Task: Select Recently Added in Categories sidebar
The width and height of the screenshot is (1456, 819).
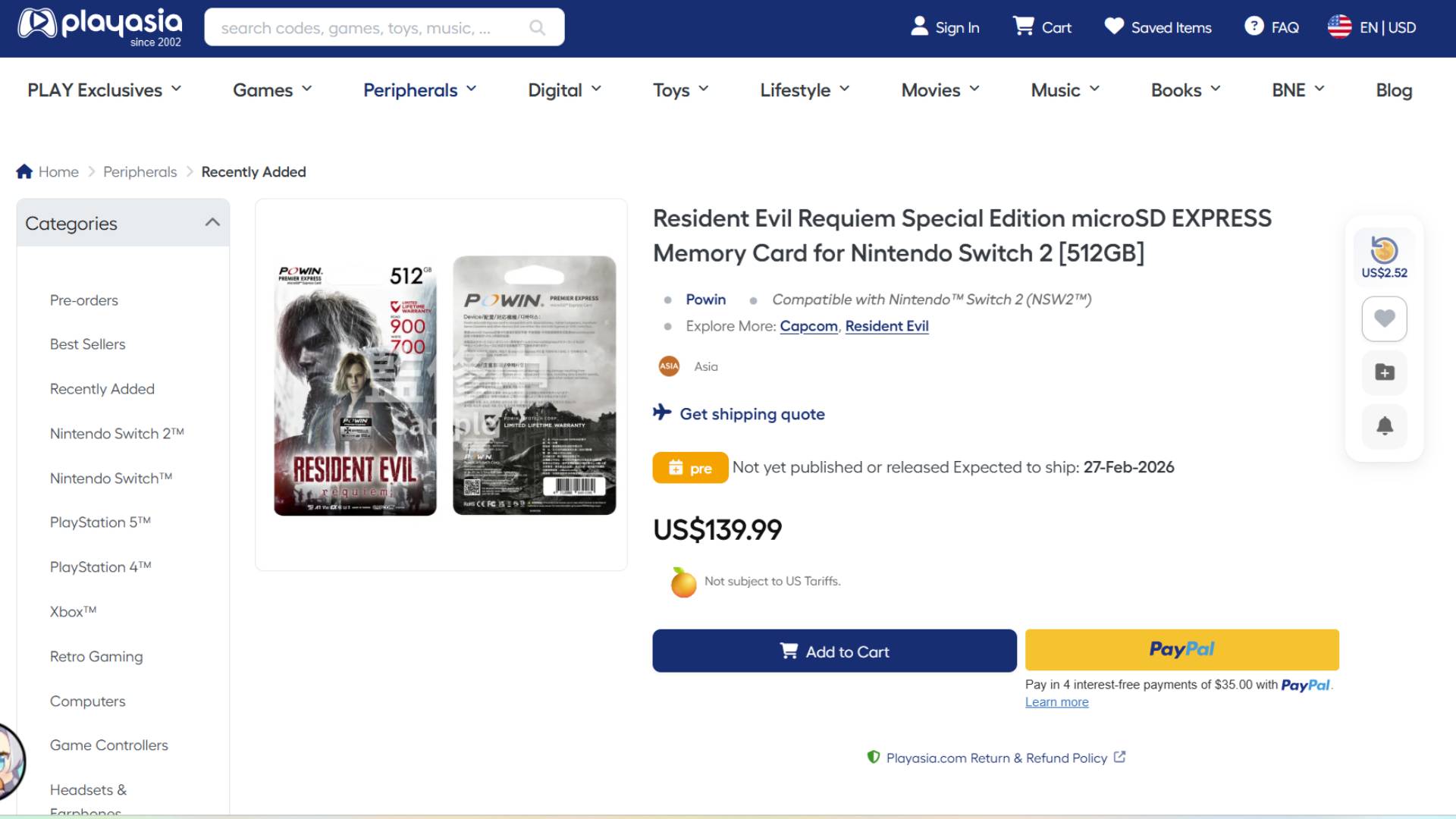Action: (x=102, y=388)
